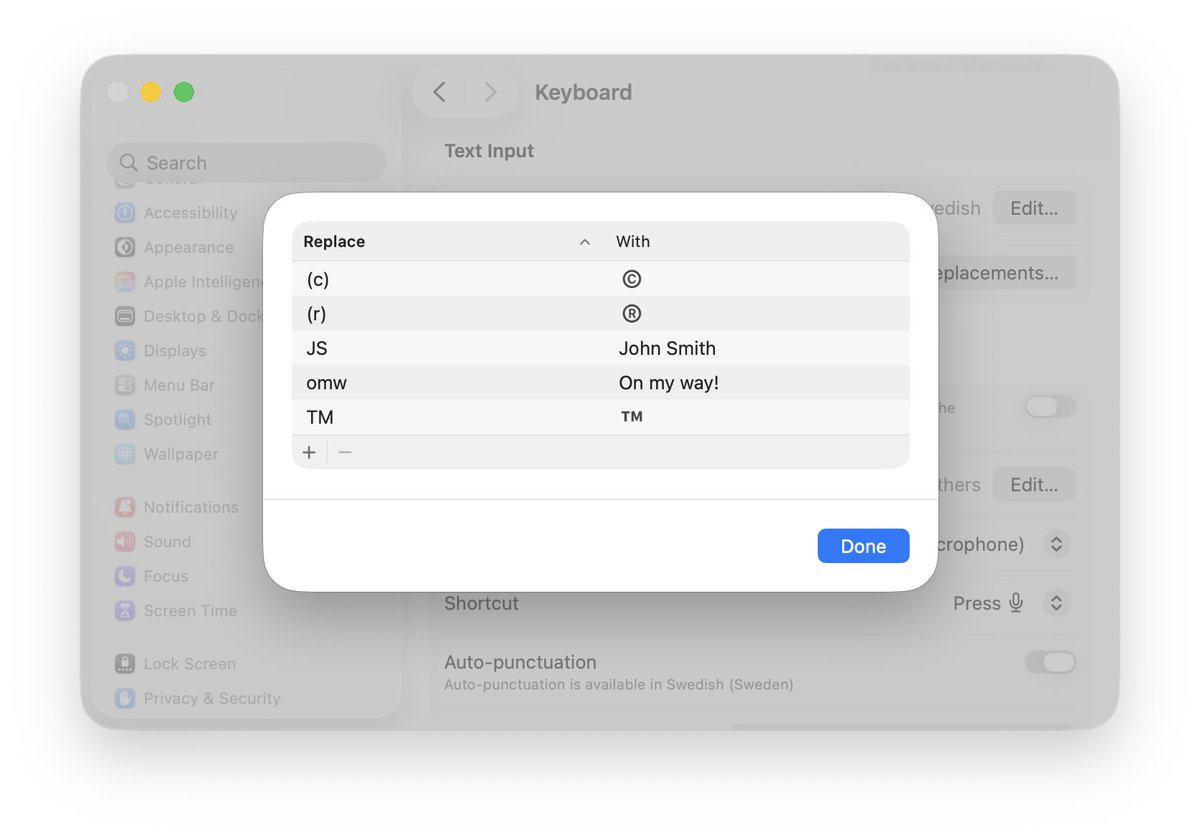This screenshot has width=1200, height=836.
Task: Focus the sidebar Search field
Action: click(246, 162)
